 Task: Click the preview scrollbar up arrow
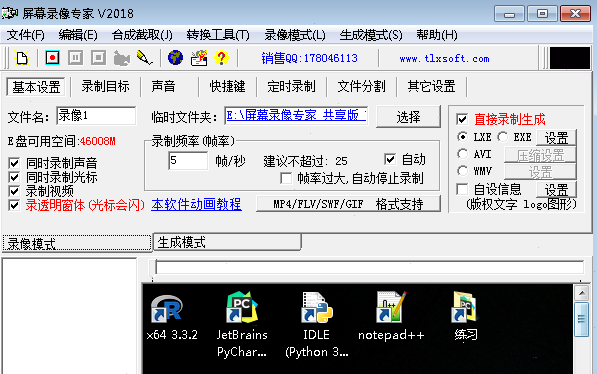pos(581,293)
